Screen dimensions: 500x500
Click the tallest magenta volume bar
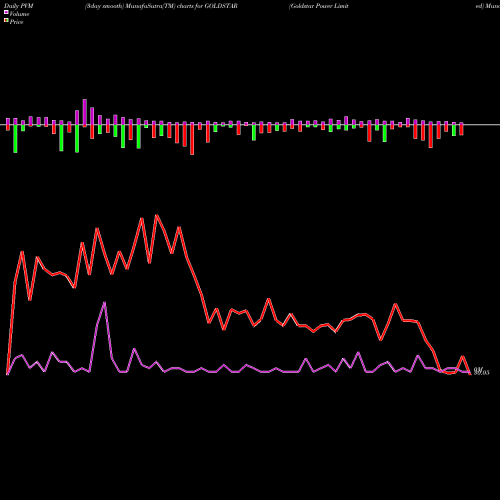click(x=85, y=113)
